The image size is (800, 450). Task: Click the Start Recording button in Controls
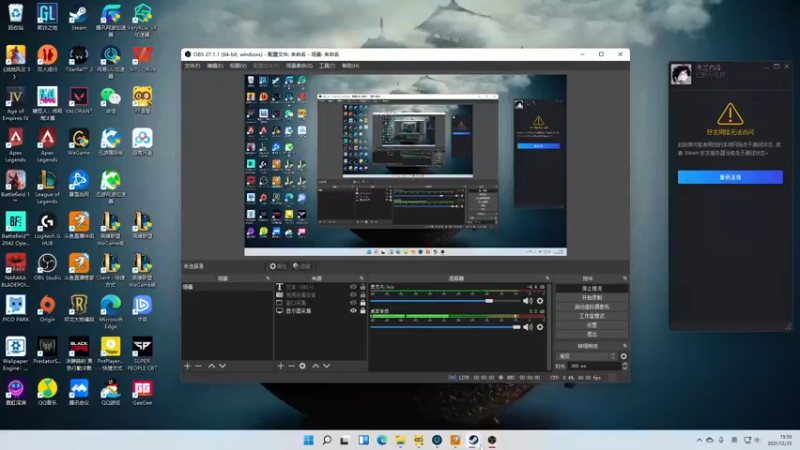pyautogui.click(x=592, y=297)
